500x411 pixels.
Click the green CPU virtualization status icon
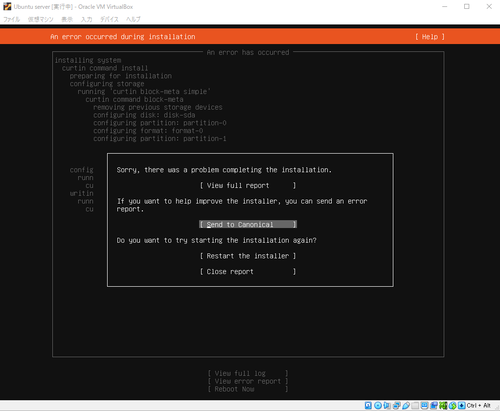(x=443, y=405)
